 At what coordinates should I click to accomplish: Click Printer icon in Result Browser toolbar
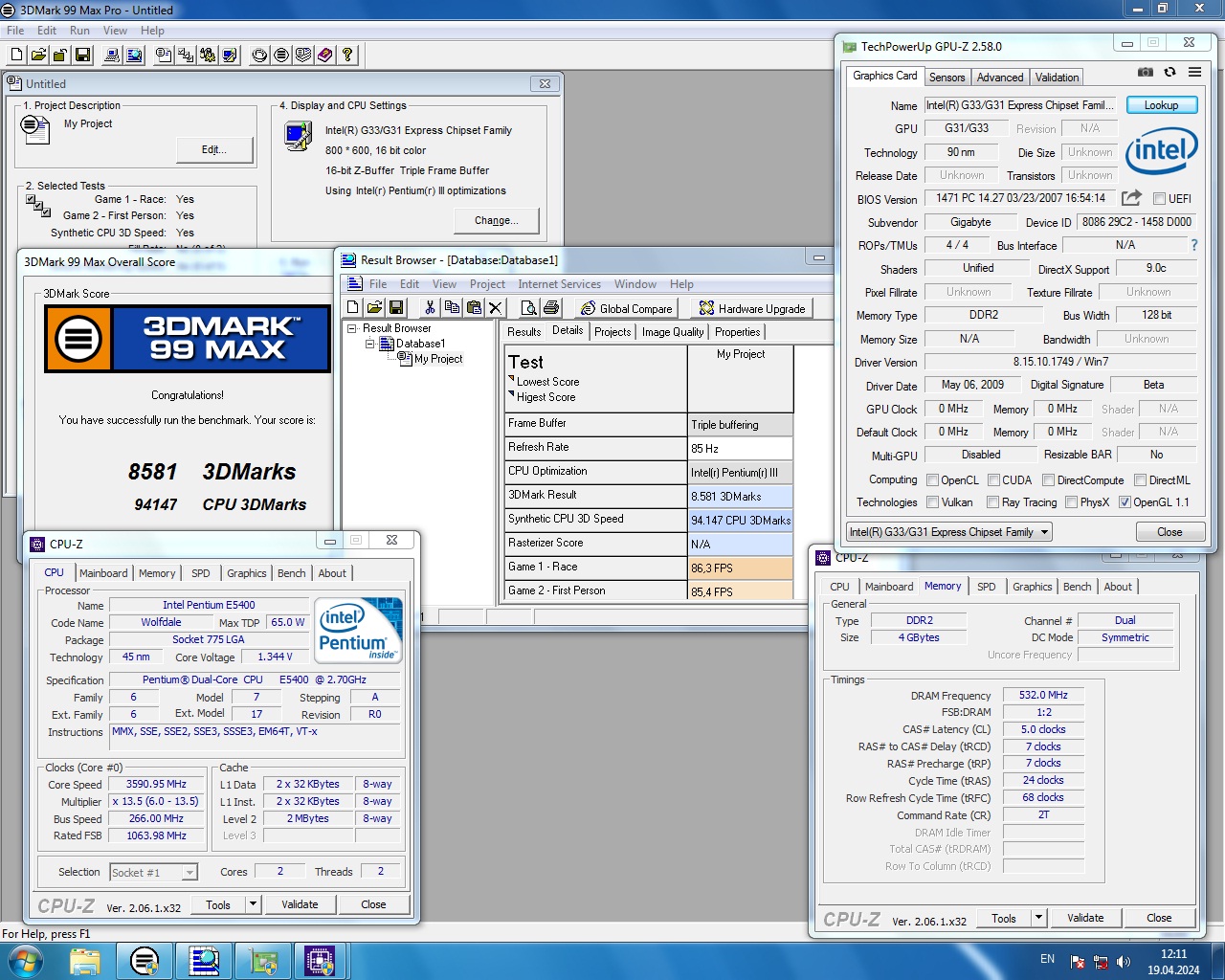click(551, 307)
